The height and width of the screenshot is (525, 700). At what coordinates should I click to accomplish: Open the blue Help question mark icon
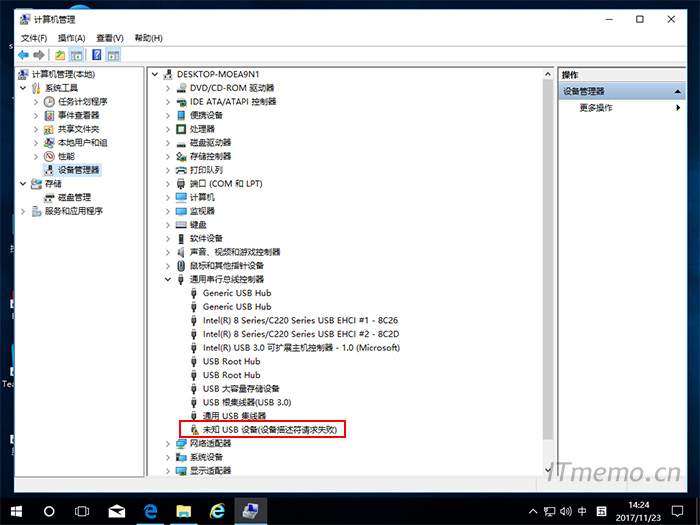[96, 55]
